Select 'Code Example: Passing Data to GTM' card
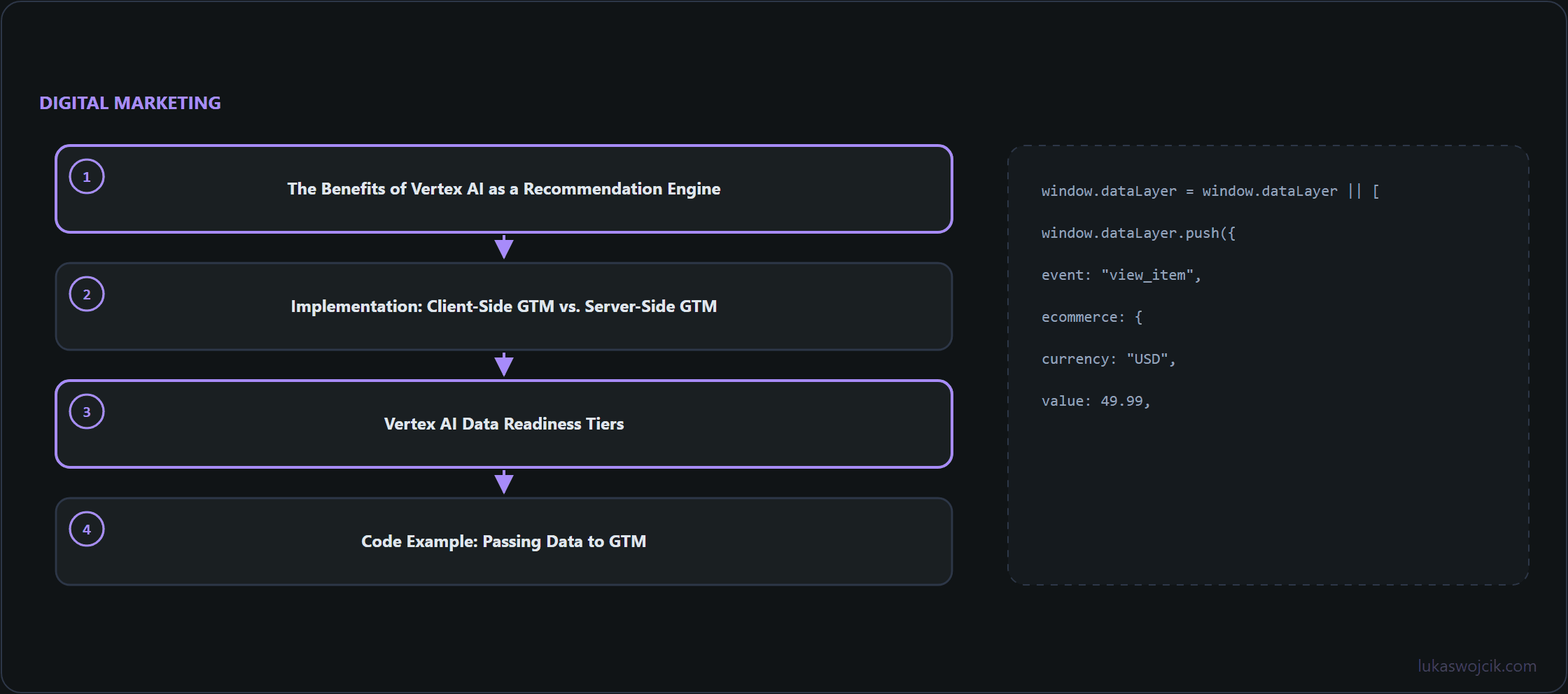Screen dimensions: 1568x694 click(x=504, y=541)
